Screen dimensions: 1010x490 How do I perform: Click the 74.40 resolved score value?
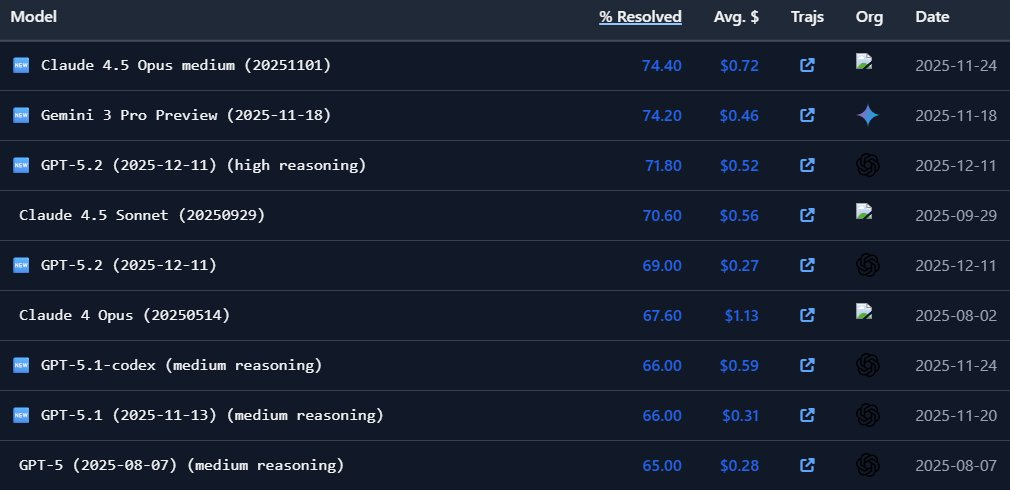(661, 66)
